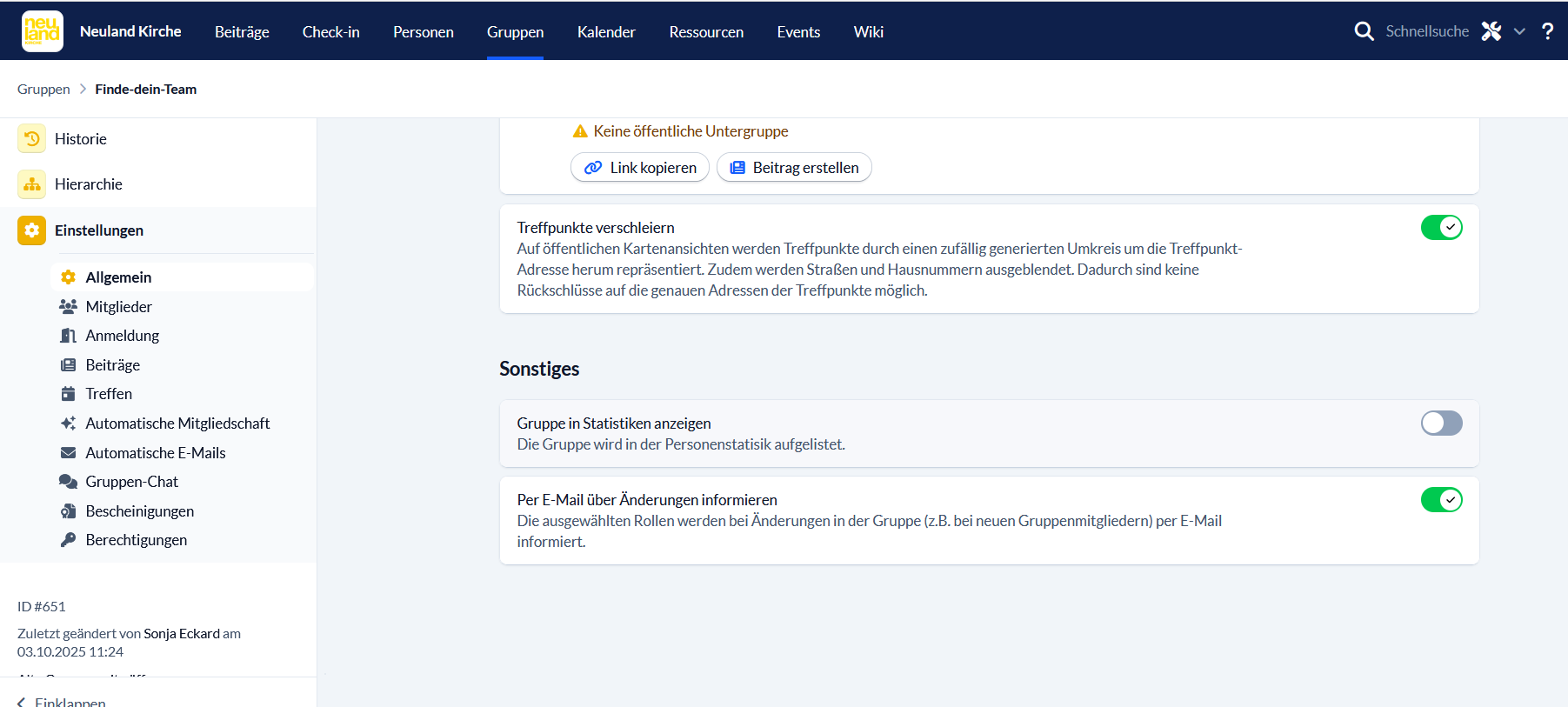Click the Einstellungen gear icon
1568x707 pixels.
click(x=32, y=230)
